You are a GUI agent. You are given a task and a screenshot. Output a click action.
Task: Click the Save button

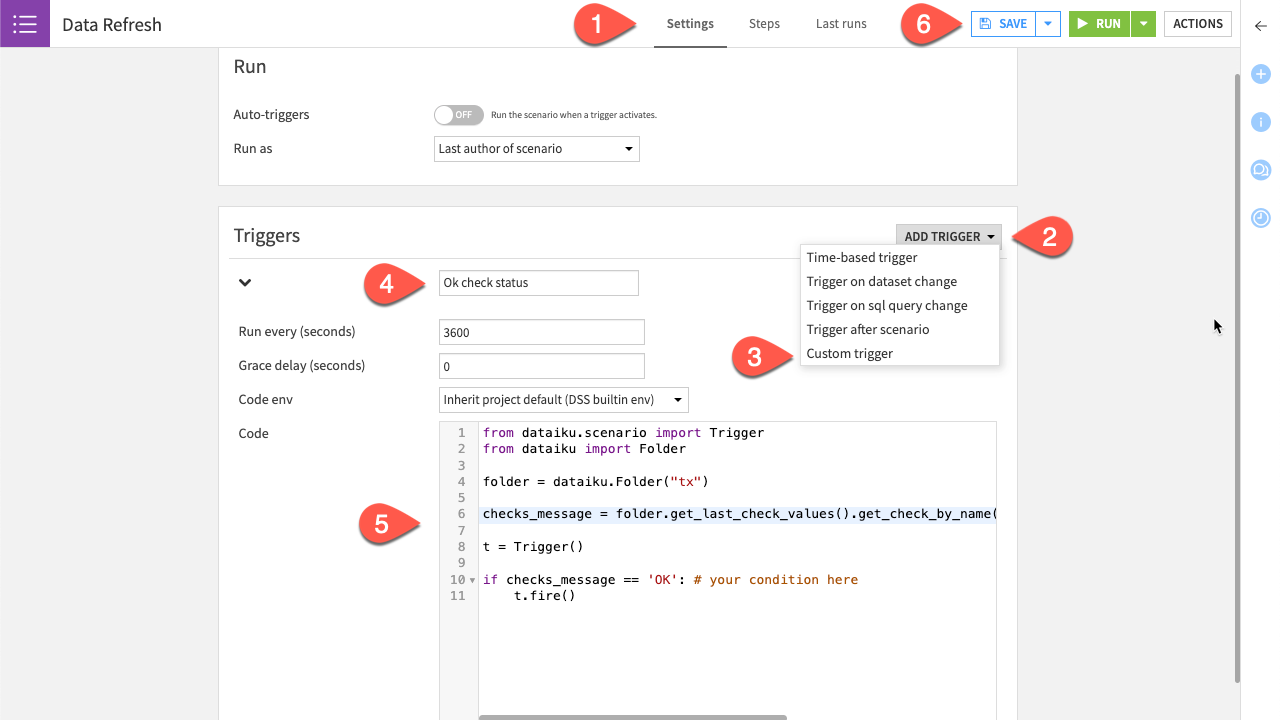(1003, 24)
